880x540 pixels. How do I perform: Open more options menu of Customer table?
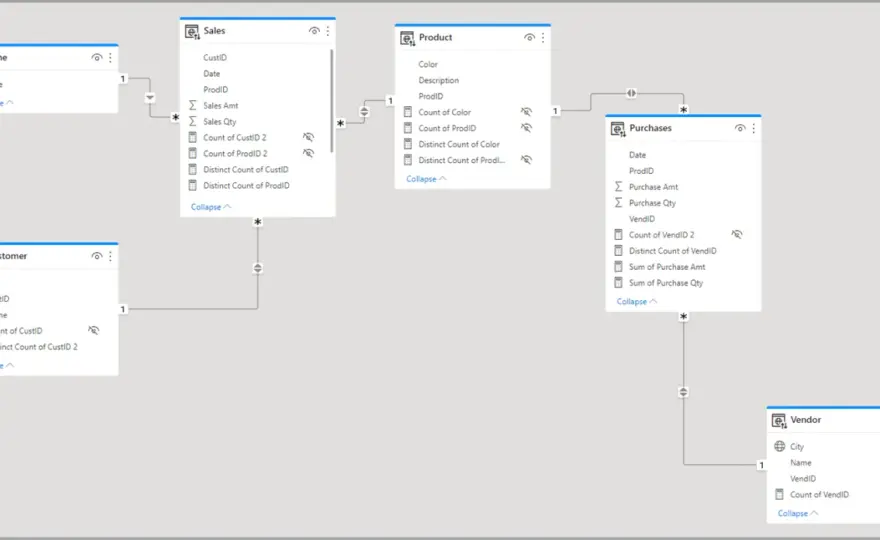click(x=111, y=257)
